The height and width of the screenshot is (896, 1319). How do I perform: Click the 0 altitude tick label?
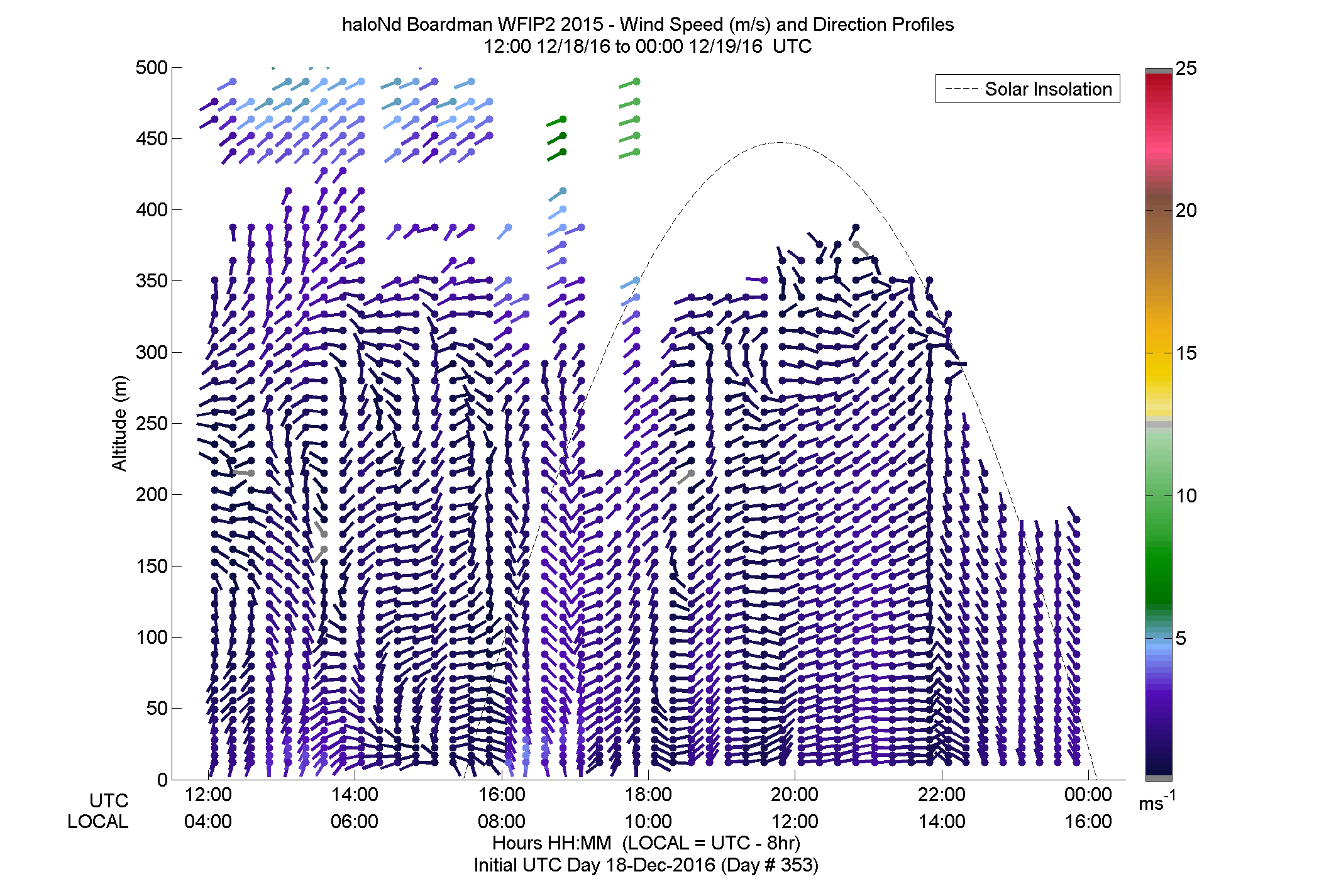(163, 780)
